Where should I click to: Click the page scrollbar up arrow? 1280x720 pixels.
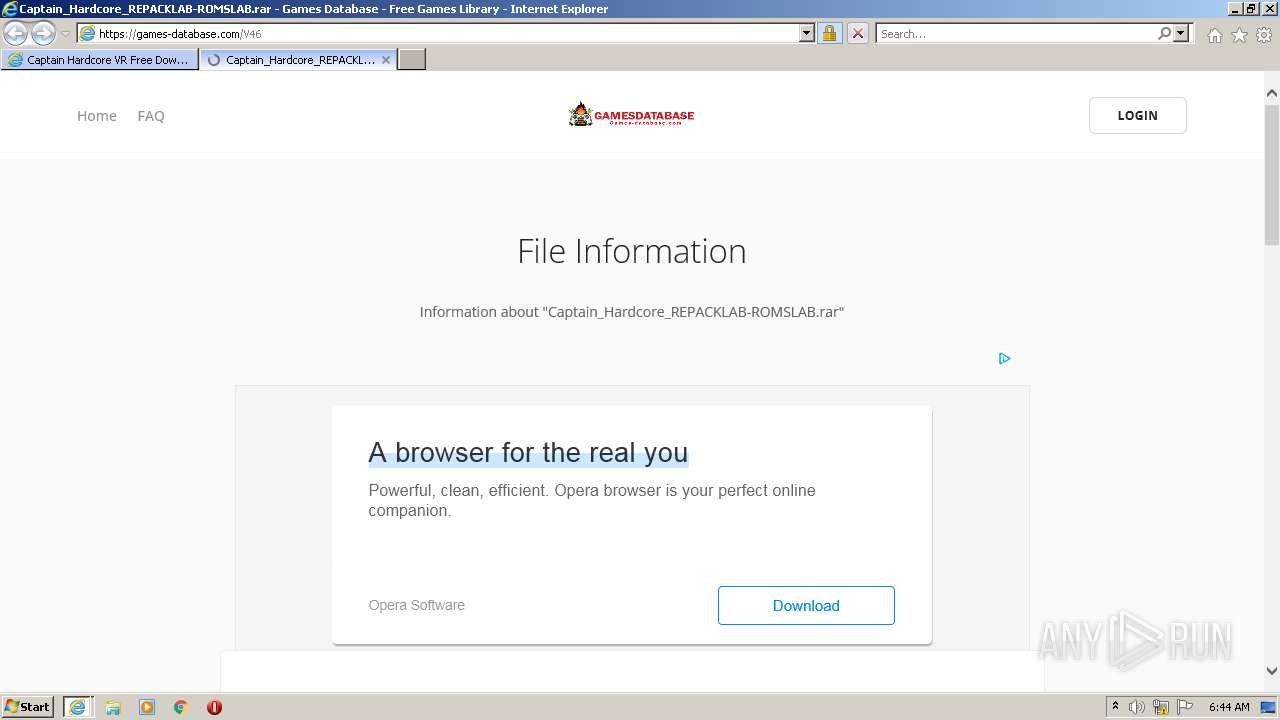[1272, 93]
